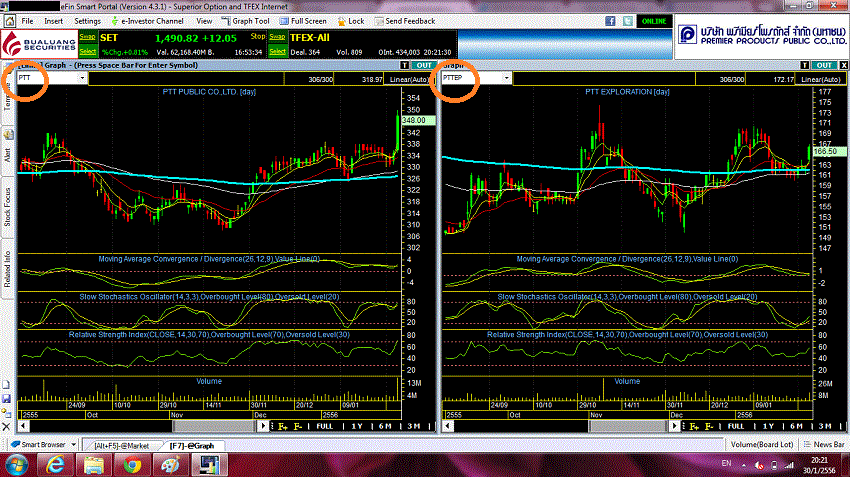Open Internet Explorer from the taskbar
The height and width of the screenshot is (477, 850).
(54, 465)
